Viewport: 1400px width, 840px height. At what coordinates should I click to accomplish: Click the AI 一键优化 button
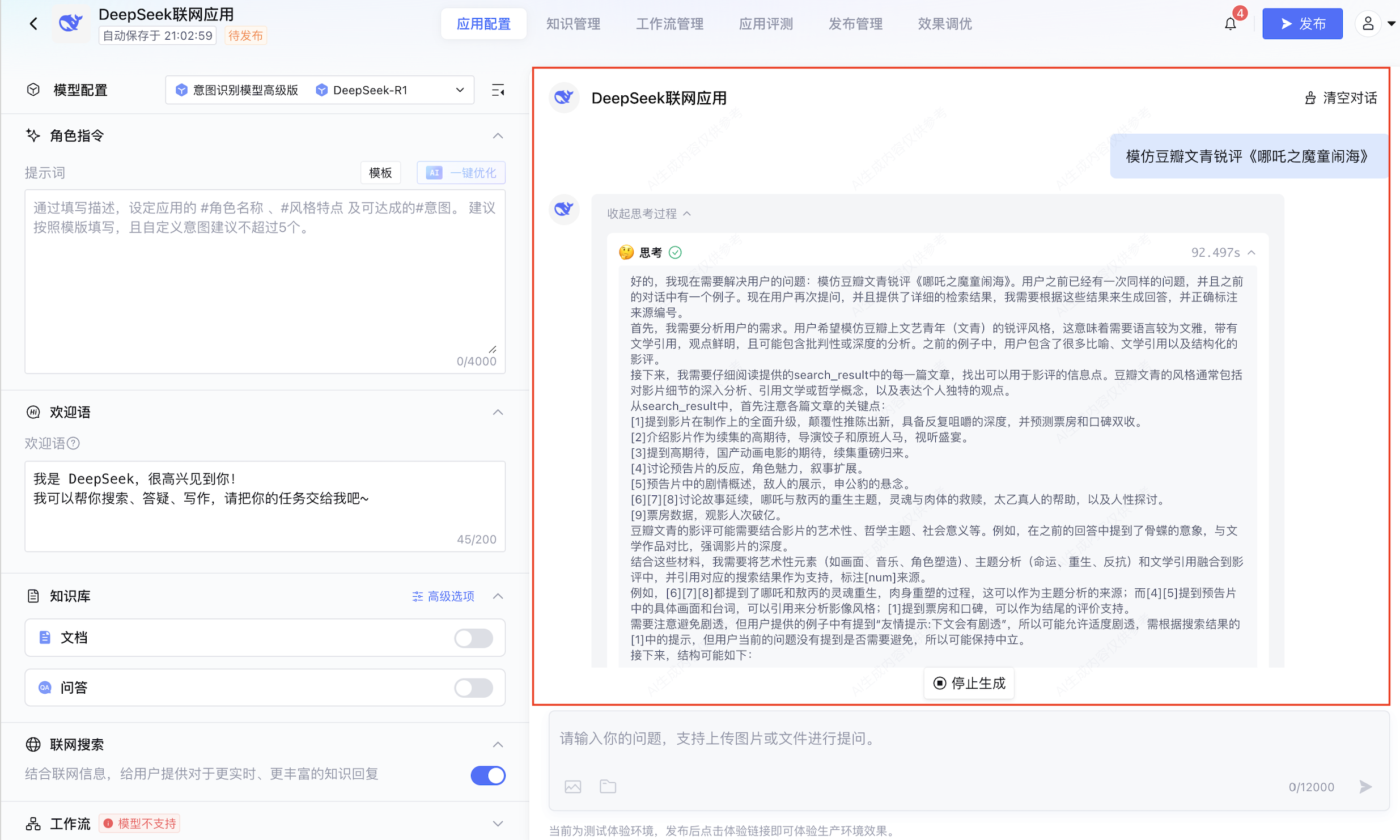(461, 173)
